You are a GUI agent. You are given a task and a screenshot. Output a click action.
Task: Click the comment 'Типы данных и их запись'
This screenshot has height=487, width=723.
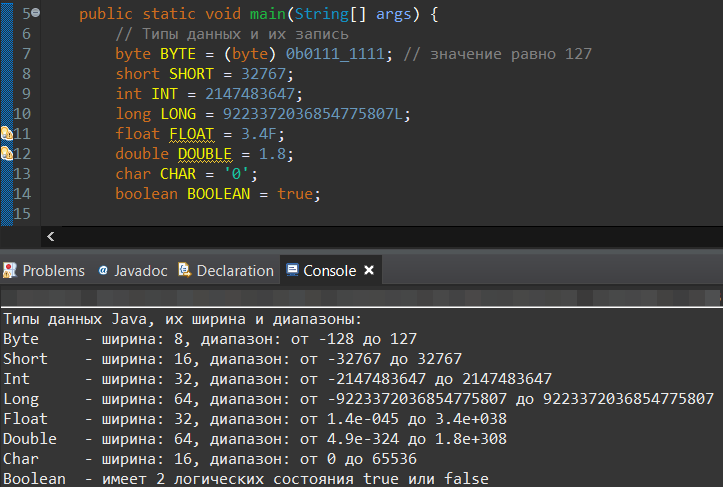click(x=232, y=34)
